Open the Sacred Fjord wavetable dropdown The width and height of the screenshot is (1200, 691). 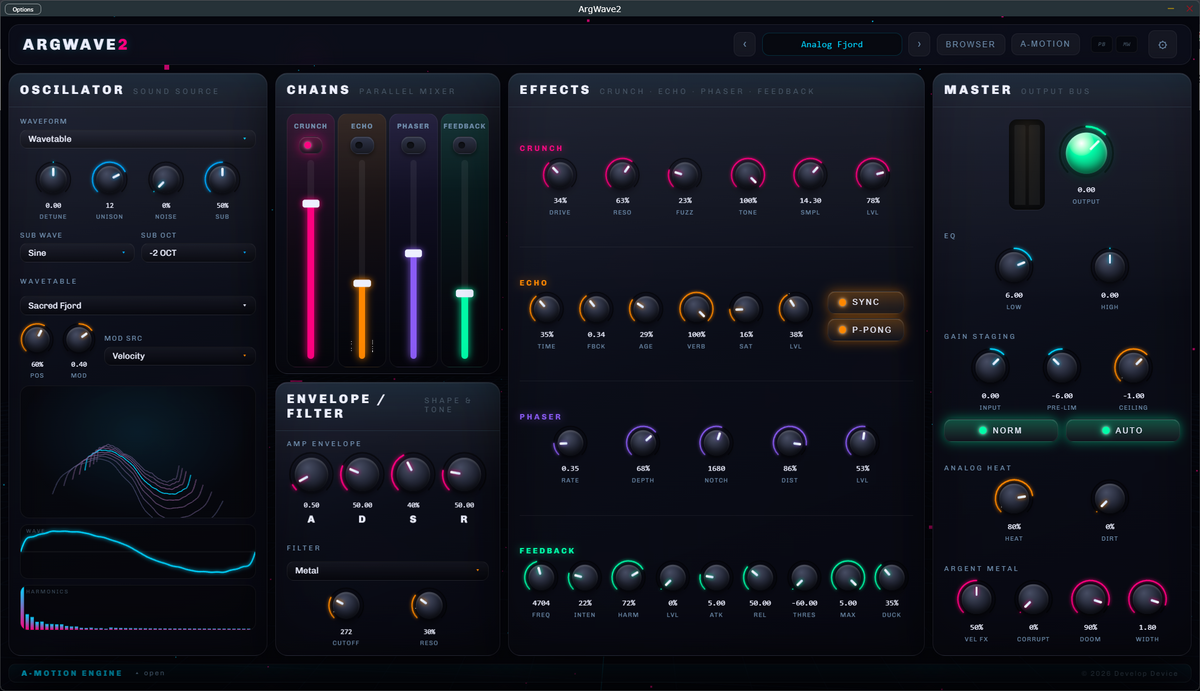[x=137, y=306]
